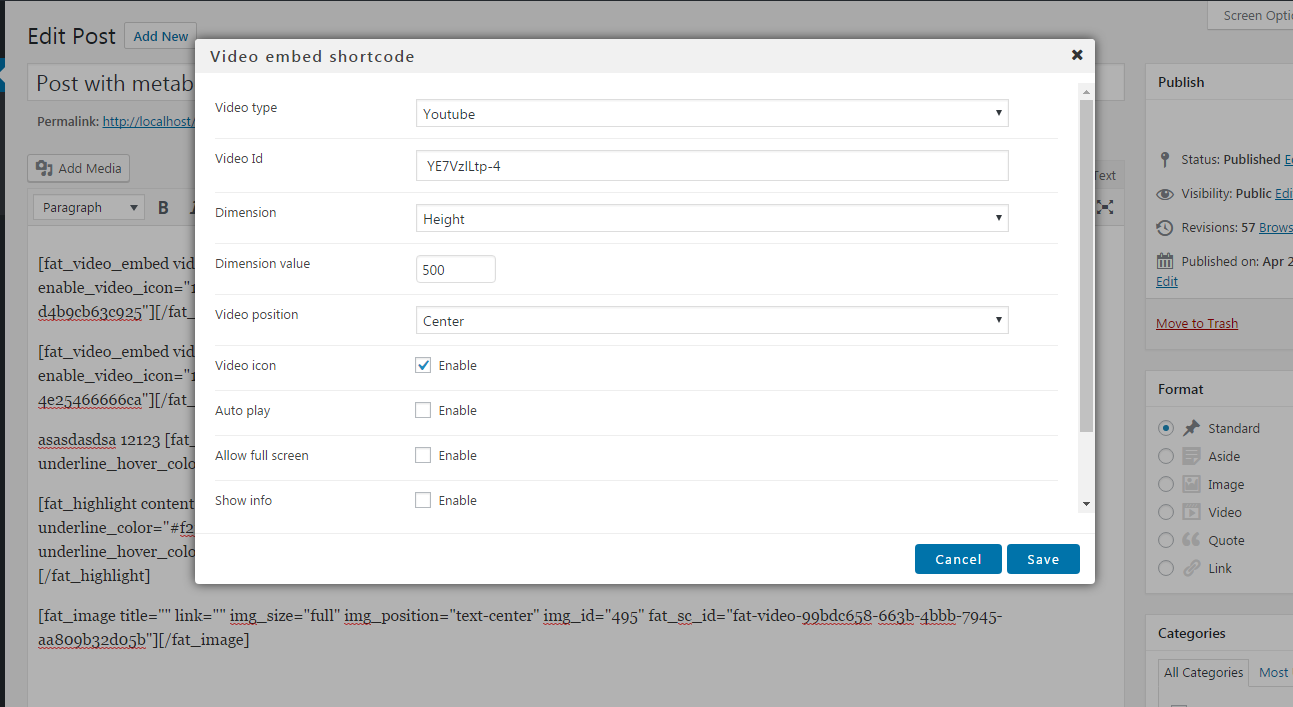The height and width of the screenshot is (707, 1293).
Task: Enable the Auto play checkbox
Action: click(x=423, y=410)
